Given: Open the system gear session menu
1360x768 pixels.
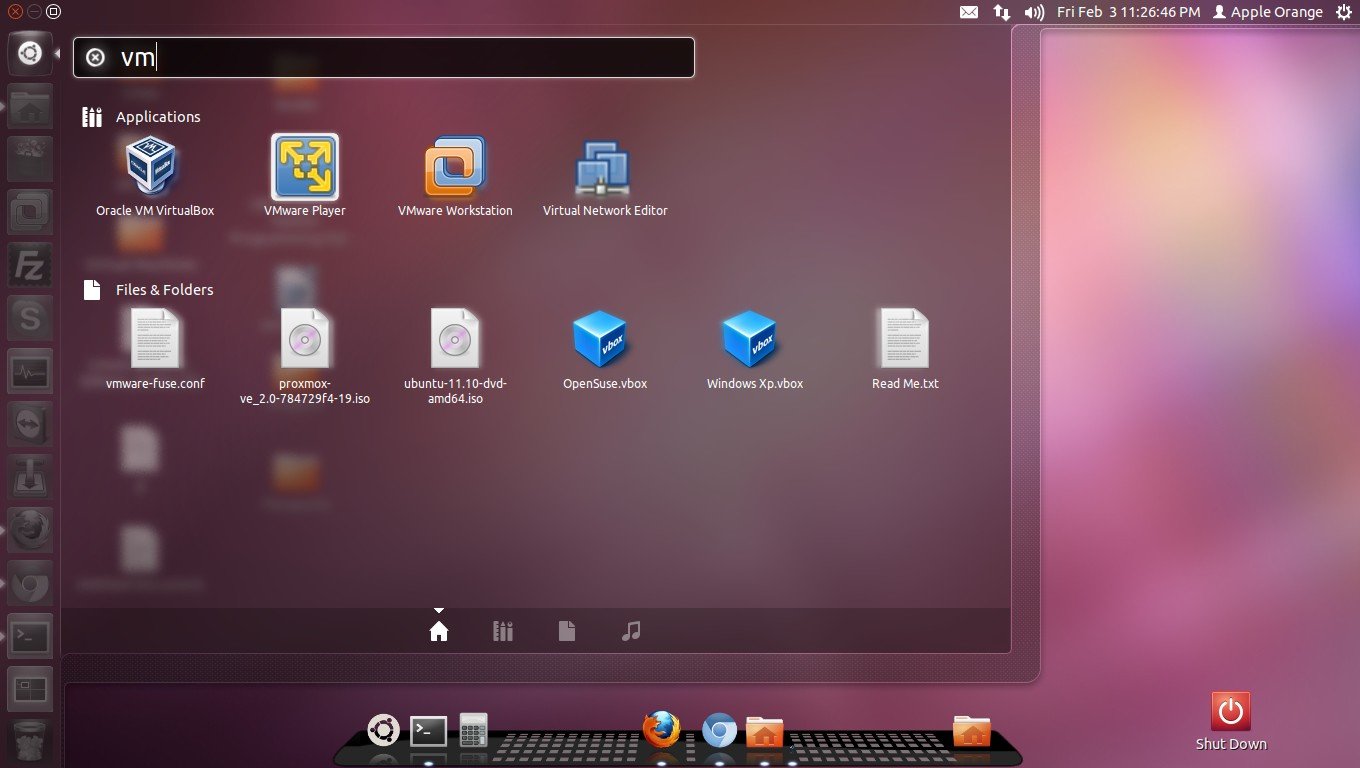Looking at the screenshot, I should (x=1342, y=12).
